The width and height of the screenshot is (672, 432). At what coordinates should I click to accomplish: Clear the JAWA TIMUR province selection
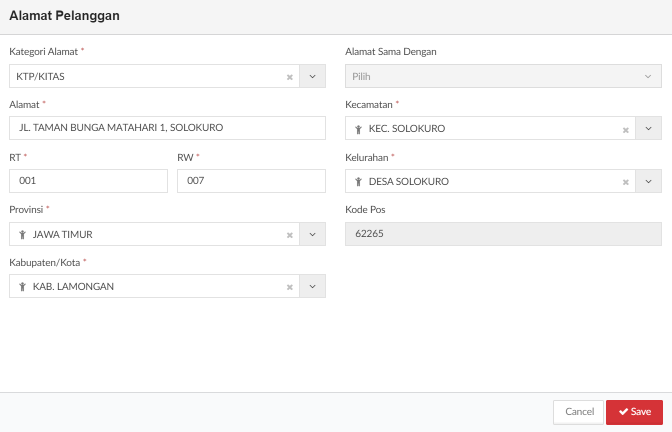pos(290,235)
